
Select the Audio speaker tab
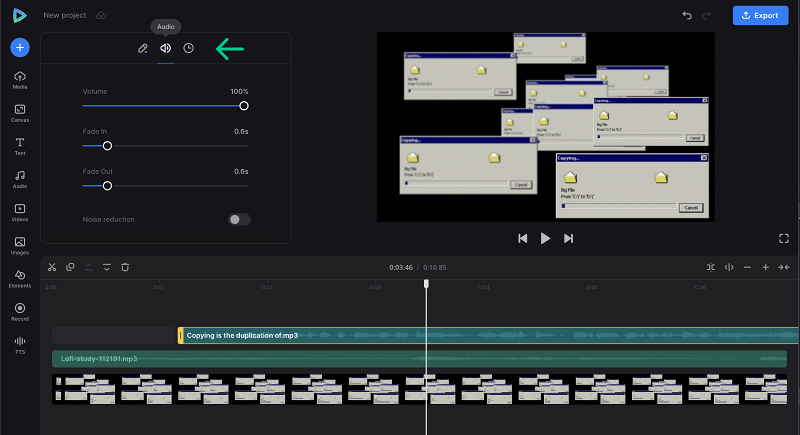166,48
